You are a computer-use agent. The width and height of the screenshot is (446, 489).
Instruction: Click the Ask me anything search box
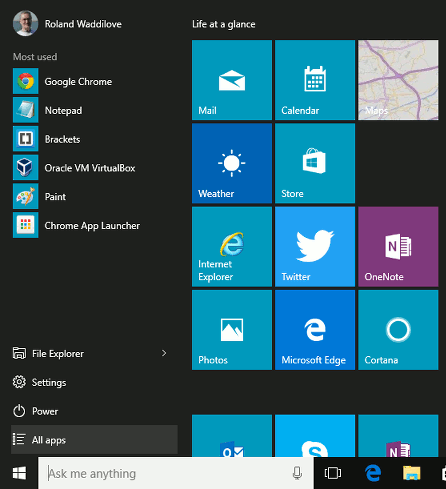176,473
